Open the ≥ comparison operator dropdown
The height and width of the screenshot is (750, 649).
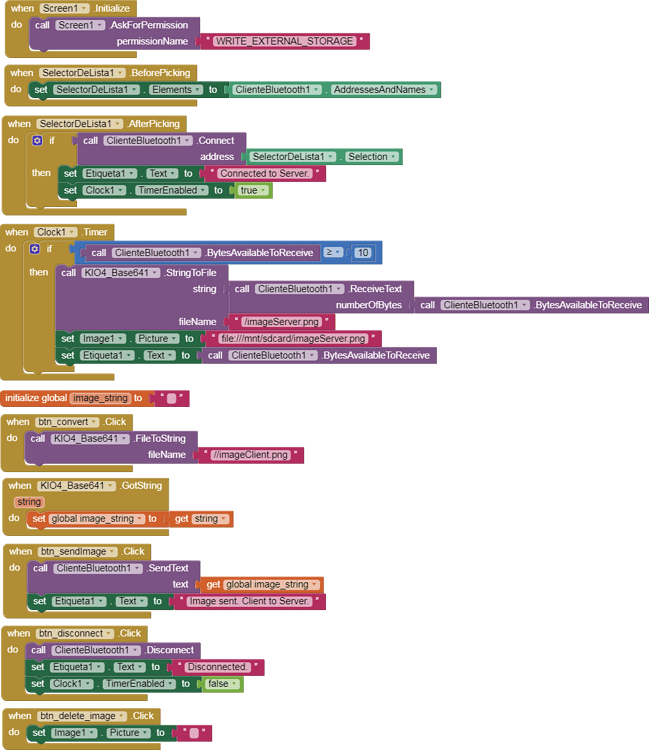click(334, 253)
